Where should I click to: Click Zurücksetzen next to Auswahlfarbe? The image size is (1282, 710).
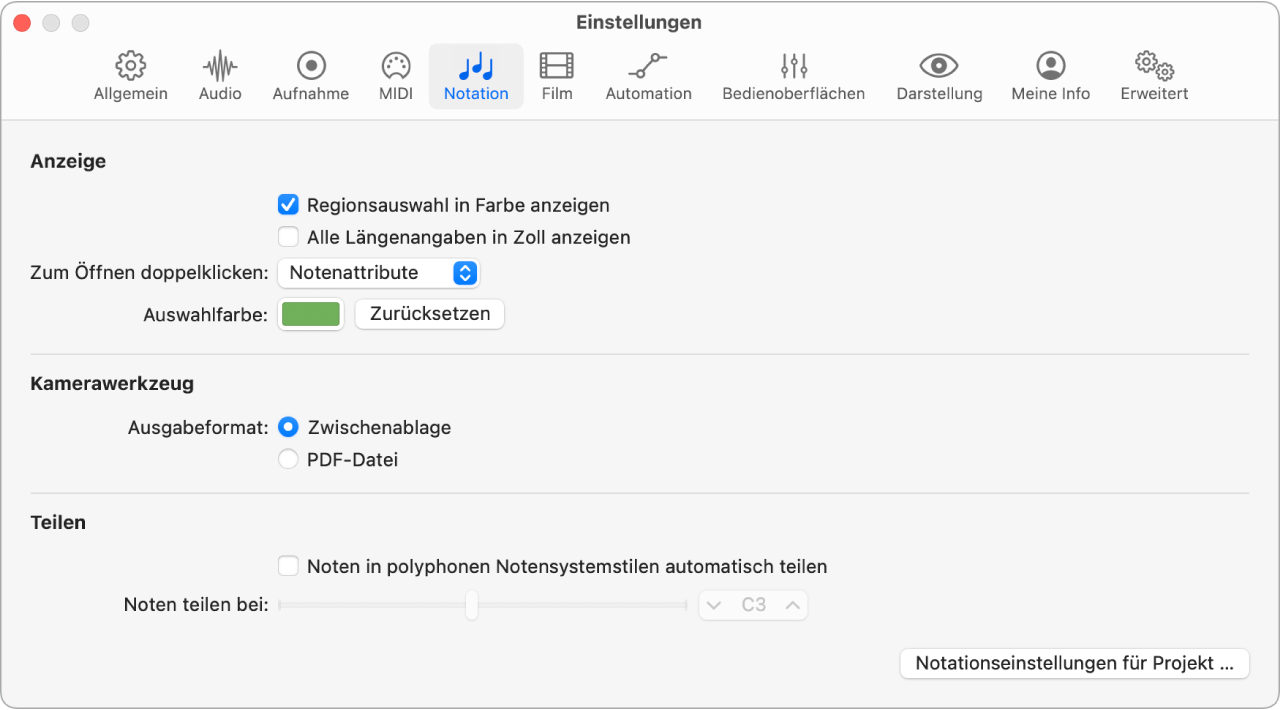(429, 313)
